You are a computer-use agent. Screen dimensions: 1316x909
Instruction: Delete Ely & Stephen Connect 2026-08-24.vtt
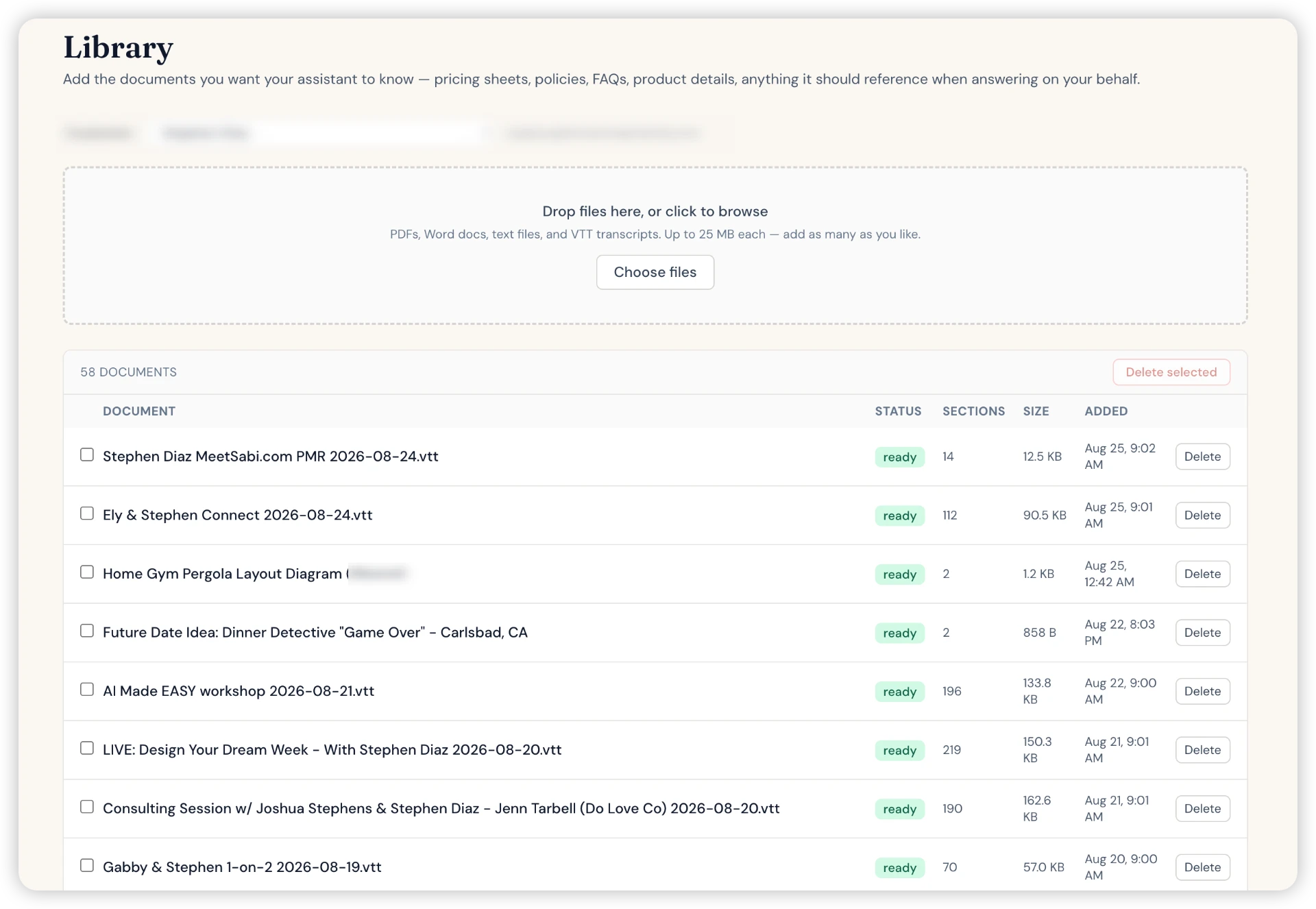tap(1202, 516)
